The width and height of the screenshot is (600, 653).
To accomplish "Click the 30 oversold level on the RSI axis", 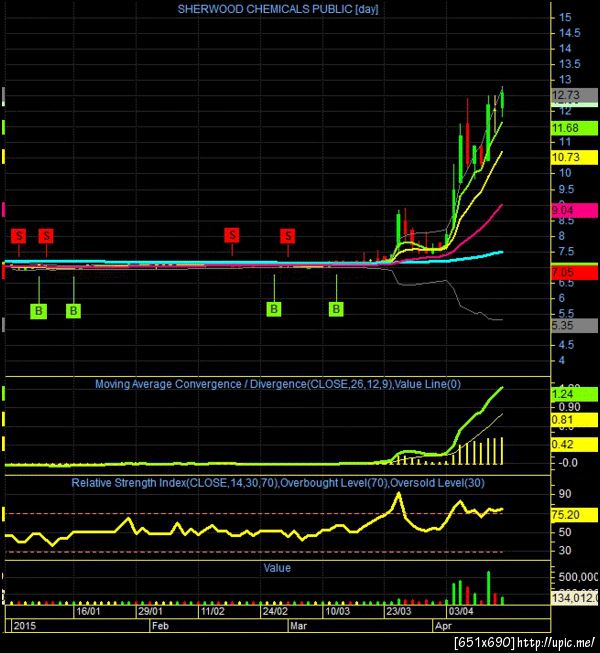I will coord(565,551).
